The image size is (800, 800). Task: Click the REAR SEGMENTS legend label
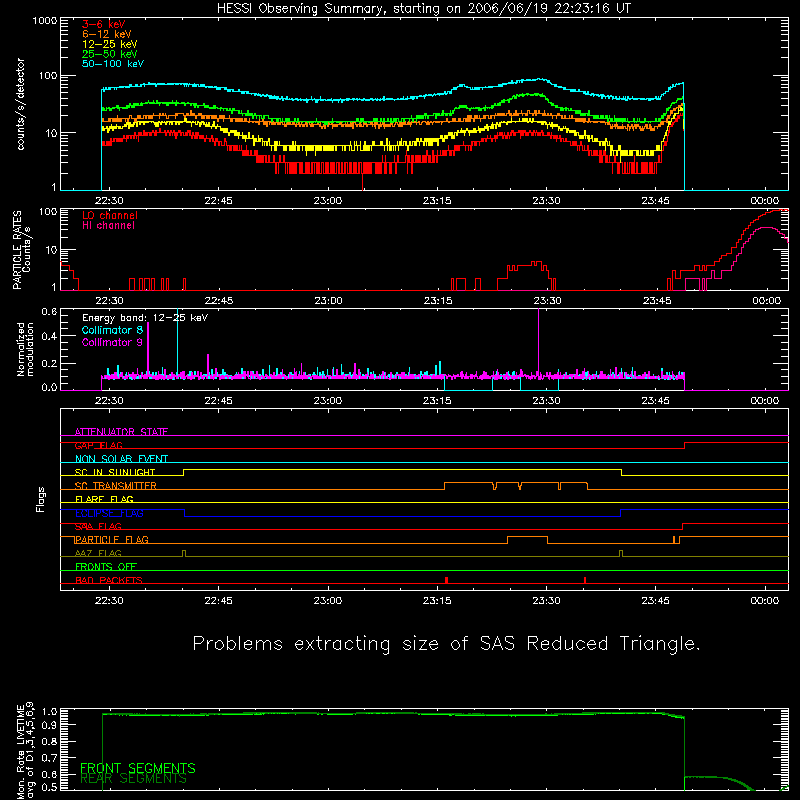click(133, 779)
